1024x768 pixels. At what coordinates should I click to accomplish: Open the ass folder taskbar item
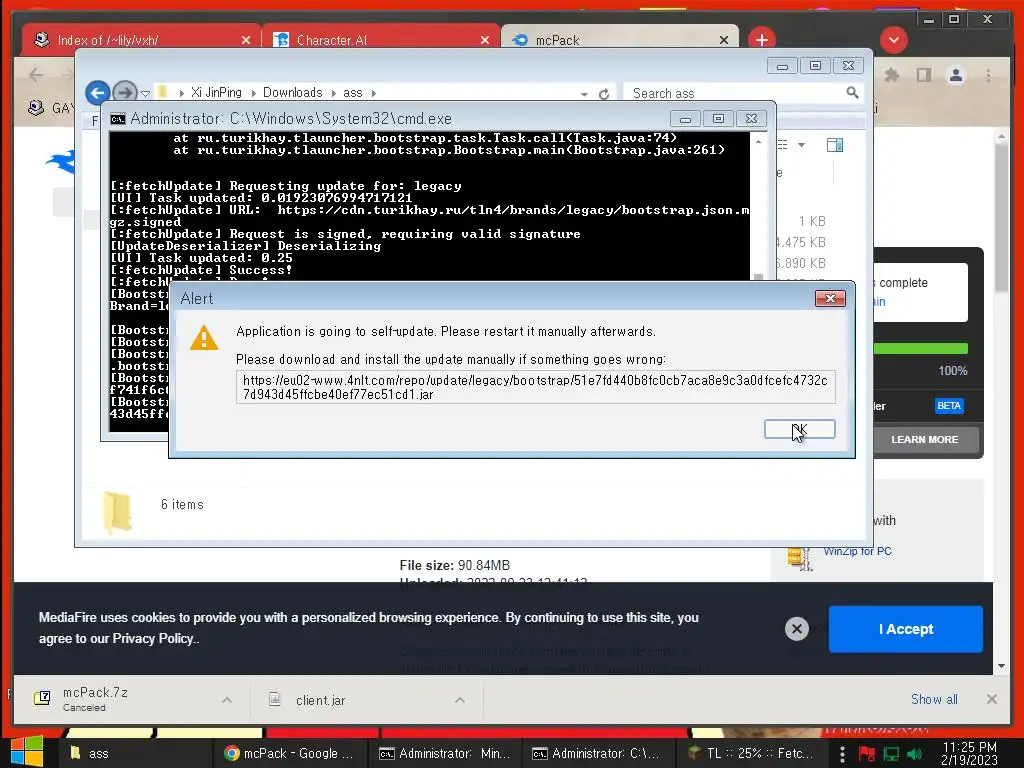click(134, 753)
